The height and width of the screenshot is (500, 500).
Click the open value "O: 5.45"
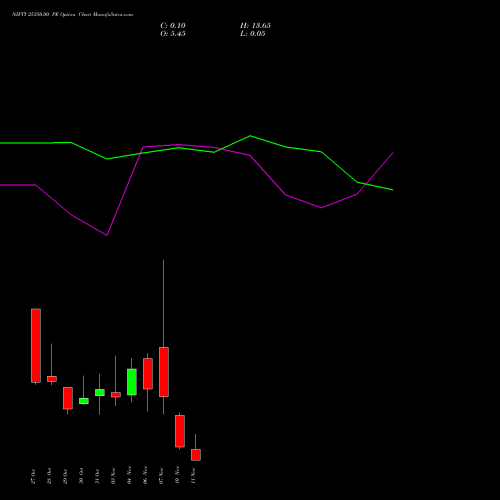pos(173,34)
